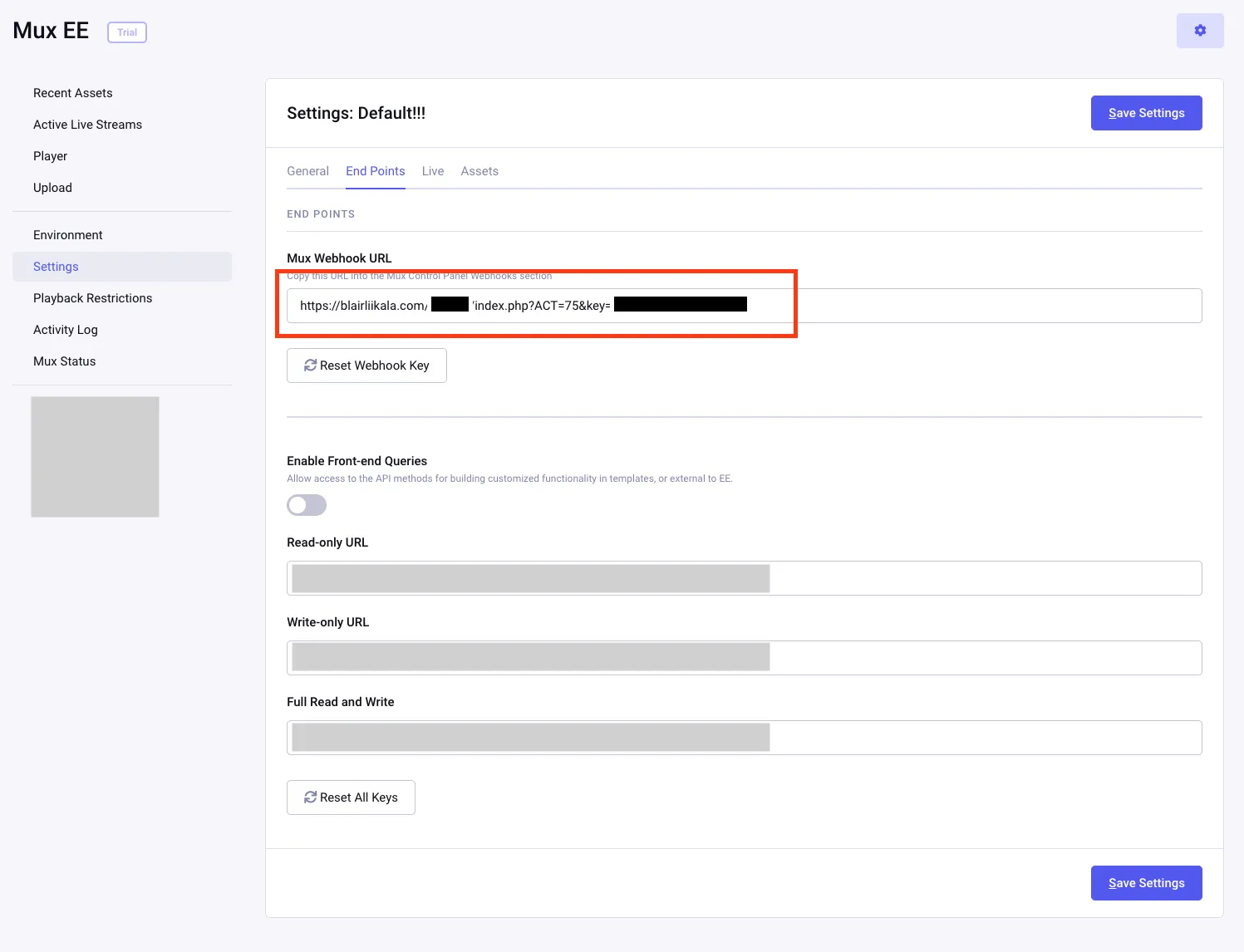Click the refresh icon in Reset All Keys
Screen dimensions: 1244x952
coord(310,797)
